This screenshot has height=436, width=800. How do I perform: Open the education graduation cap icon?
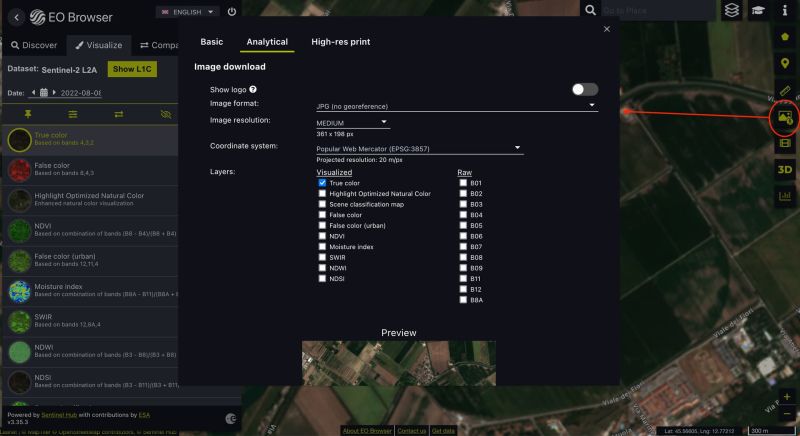[758, 10]
